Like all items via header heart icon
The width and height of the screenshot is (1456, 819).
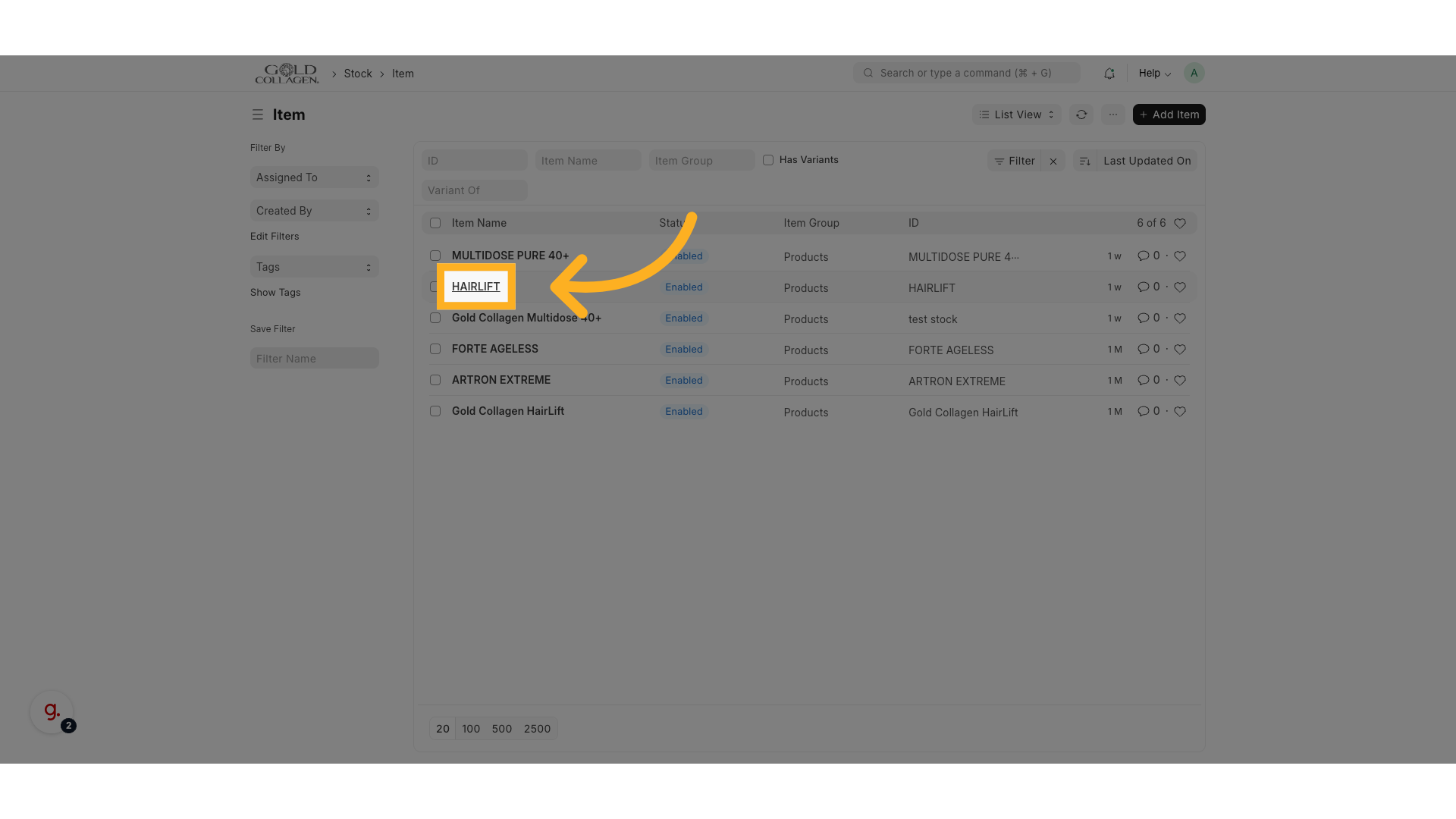click(x=1180, y=223)
